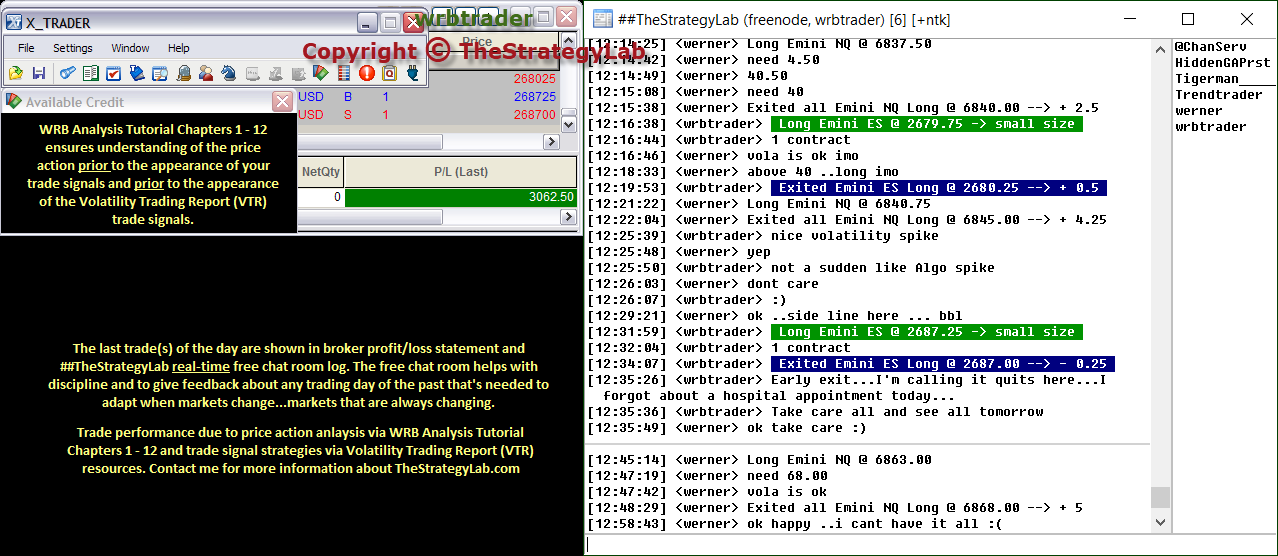Click the blue power plug icon
The width and height of the screenshot is (1278, 556).
[x=413, y=73]
